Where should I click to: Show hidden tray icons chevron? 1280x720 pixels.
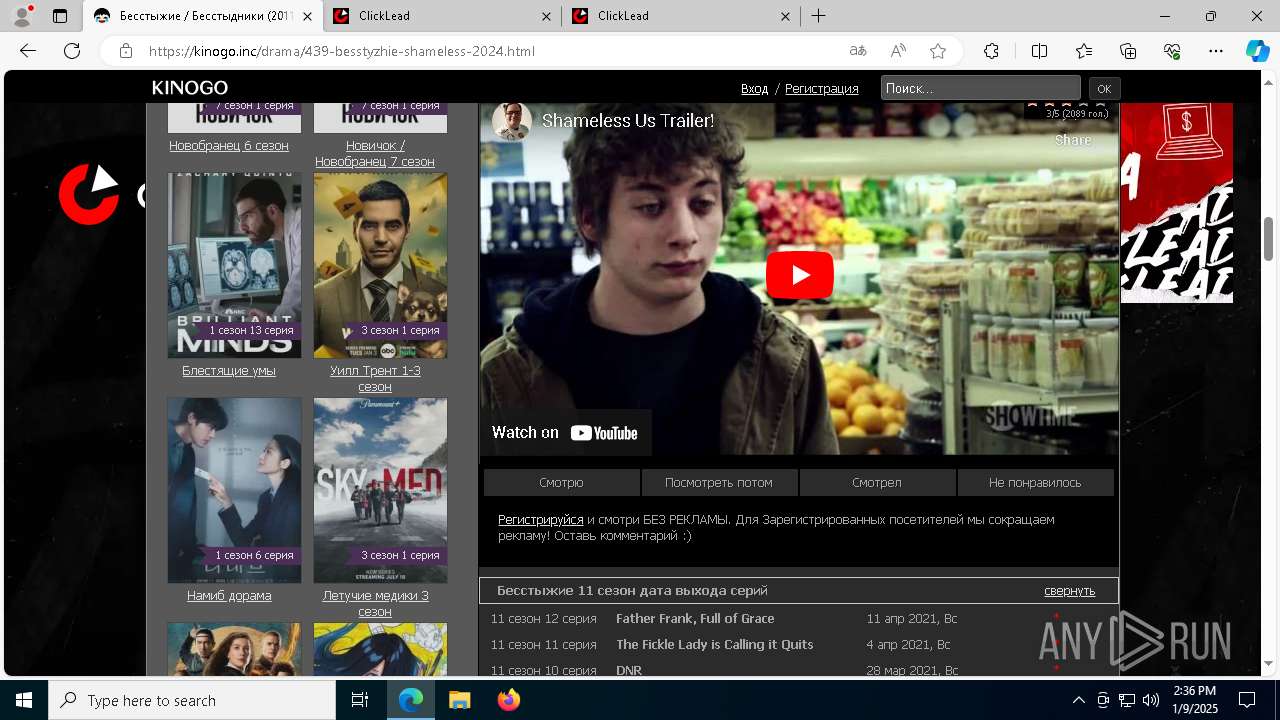tap(1078, 700)
